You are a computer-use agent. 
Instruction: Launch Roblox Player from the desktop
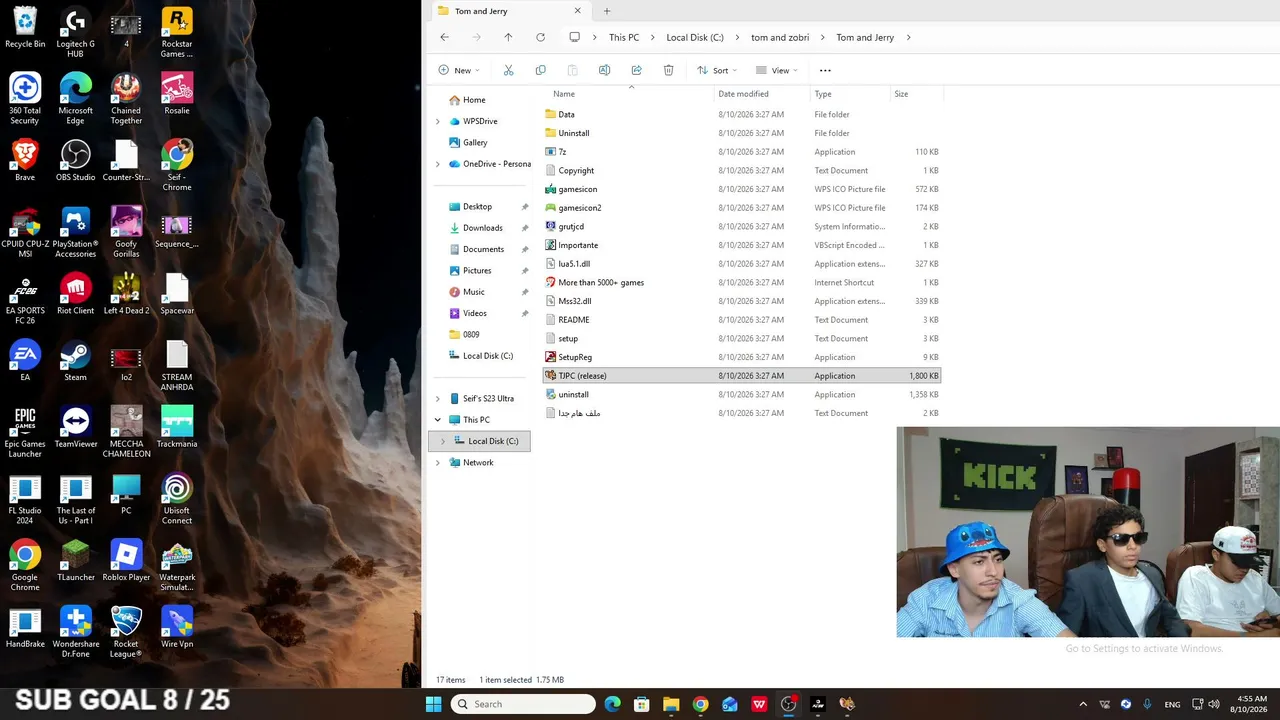(x=126, y=561)
